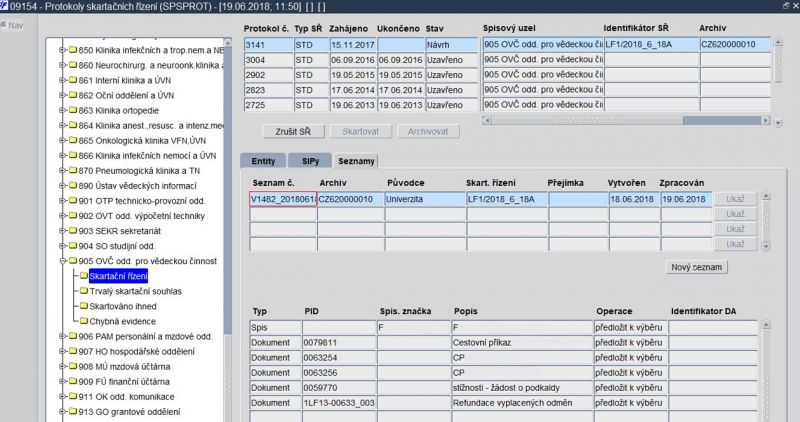Click the Seznam č. field V1482_2018061

[x=282, y=199]
